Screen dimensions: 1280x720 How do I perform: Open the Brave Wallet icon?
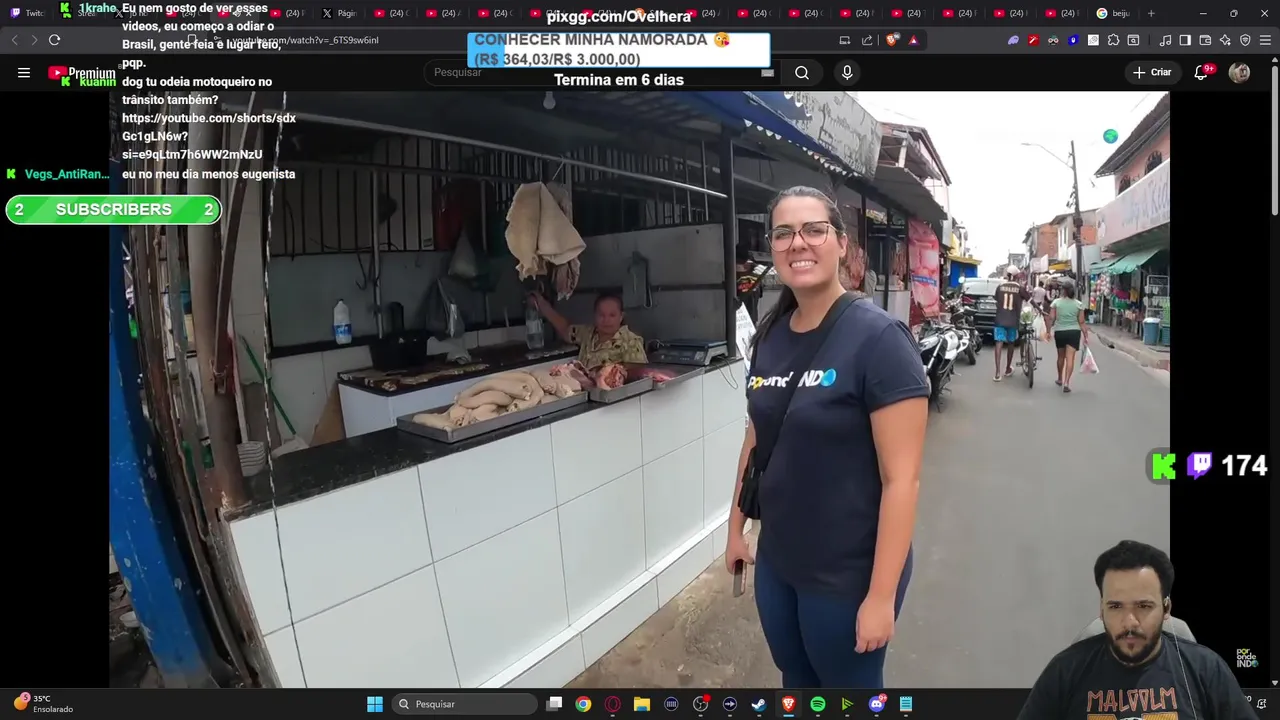click(x=1205, y=40)
